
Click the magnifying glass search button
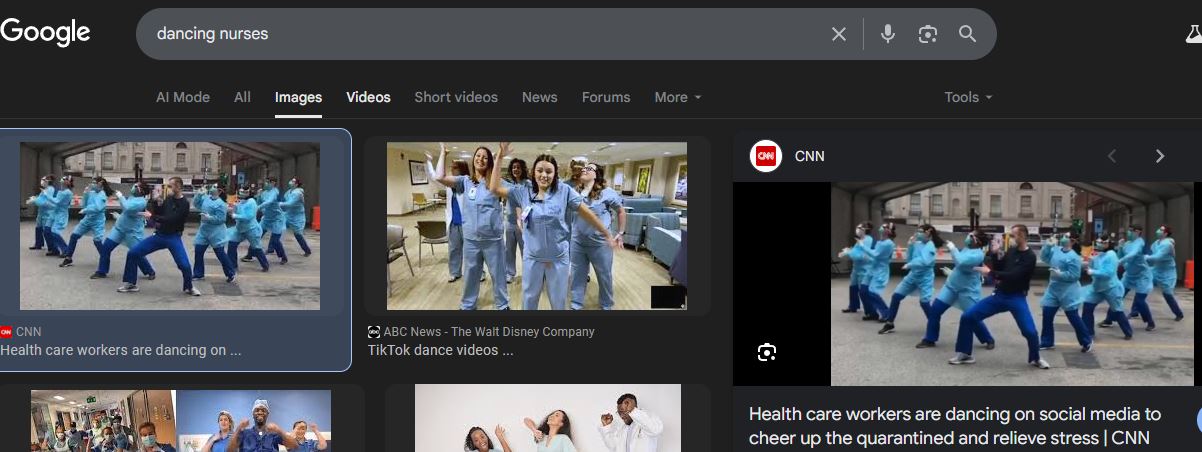[967, 34]
